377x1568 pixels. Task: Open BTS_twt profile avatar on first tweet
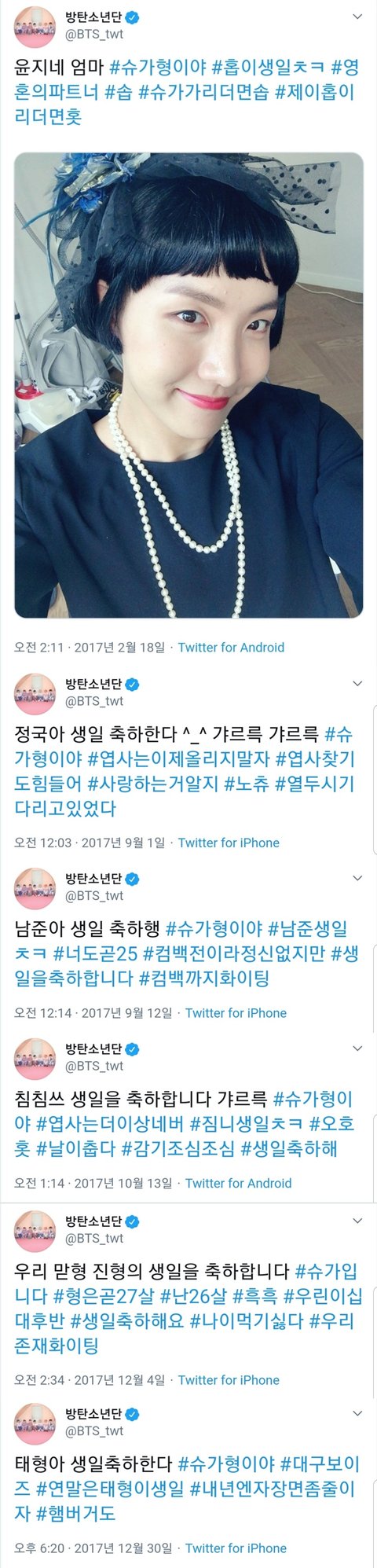click(x=35, y=28)
